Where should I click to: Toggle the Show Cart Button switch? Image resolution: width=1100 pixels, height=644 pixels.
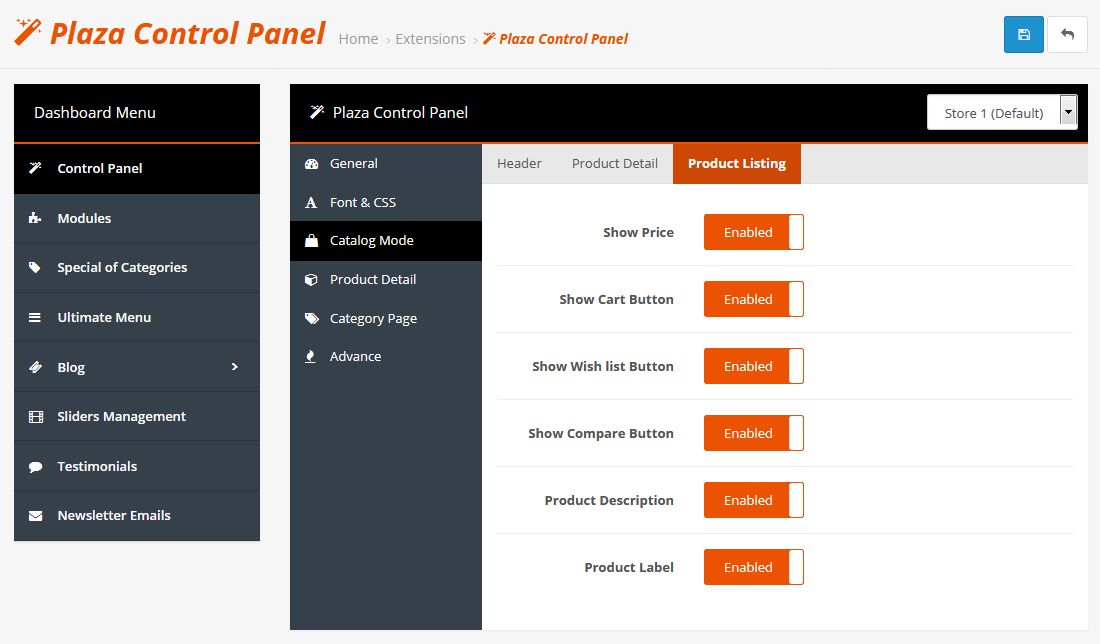753,299
